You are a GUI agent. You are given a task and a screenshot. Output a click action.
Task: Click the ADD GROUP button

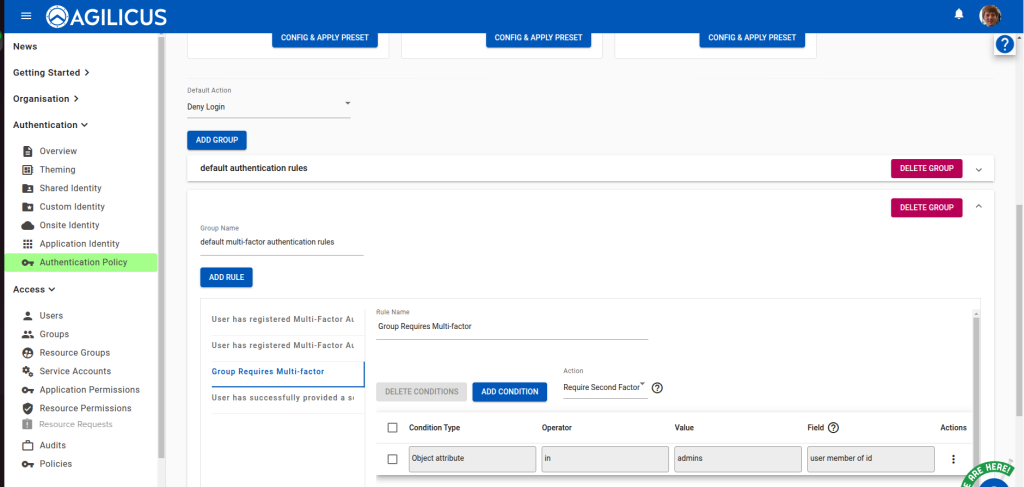[216, 140]
